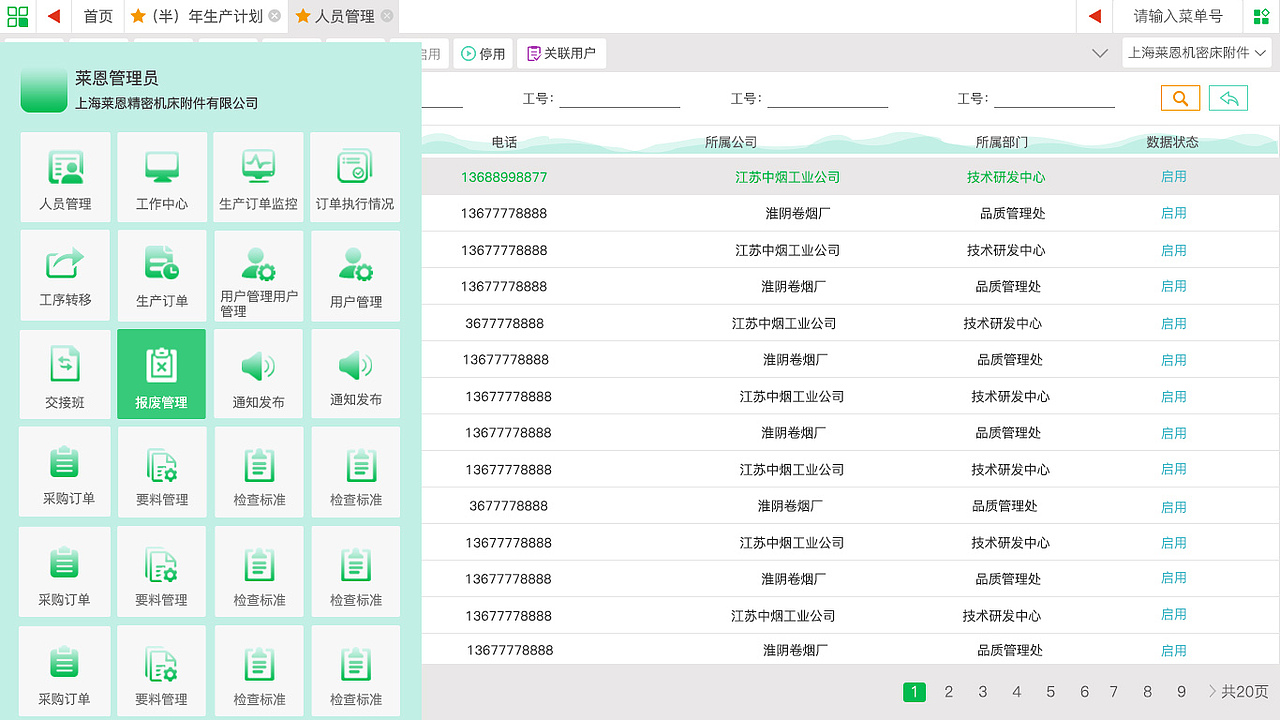This screenshot has width=1280, height=720.
Task: Click the green undo arrow icon
Action: click(1228, 98)
